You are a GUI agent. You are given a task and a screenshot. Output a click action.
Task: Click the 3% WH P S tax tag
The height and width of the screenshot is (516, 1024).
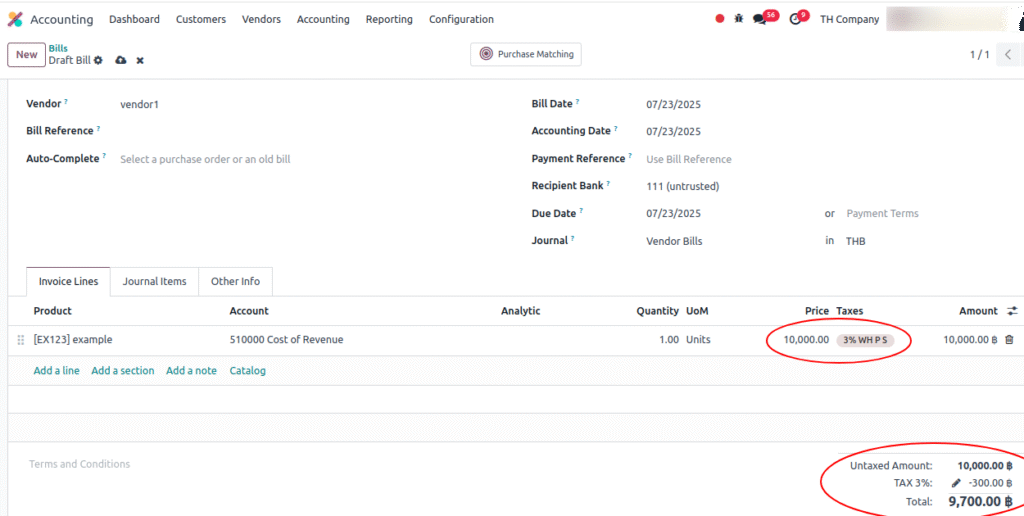[865, 340]
